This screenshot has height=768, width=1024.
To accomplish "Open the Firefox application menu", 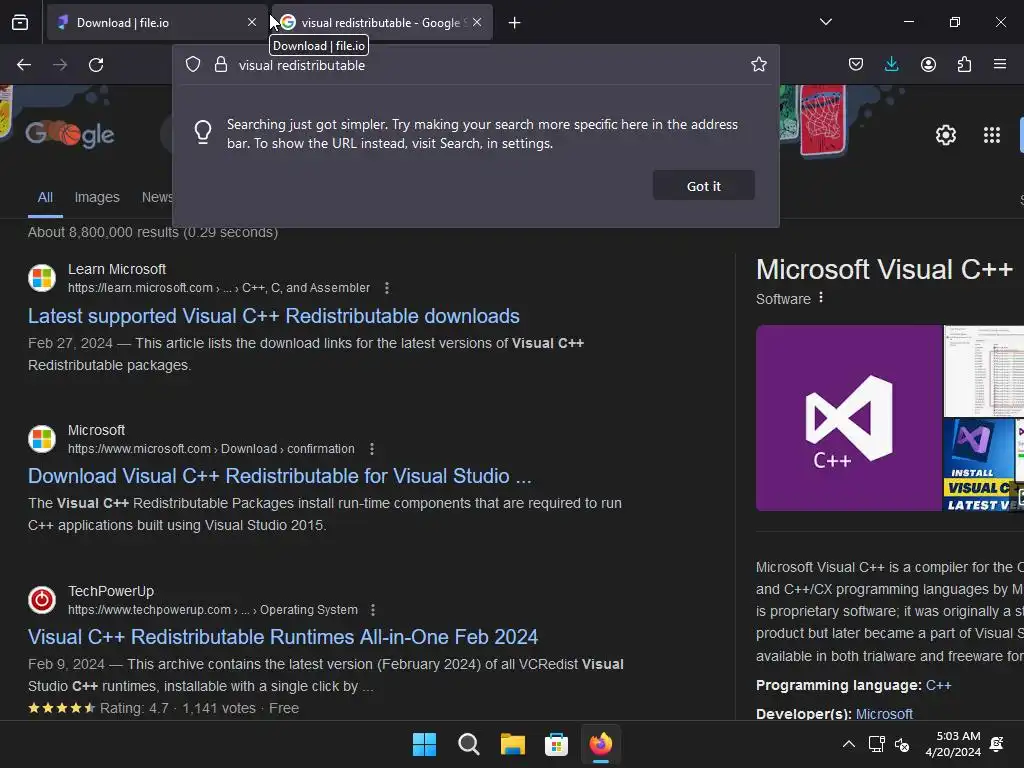I will (1000, 64).
